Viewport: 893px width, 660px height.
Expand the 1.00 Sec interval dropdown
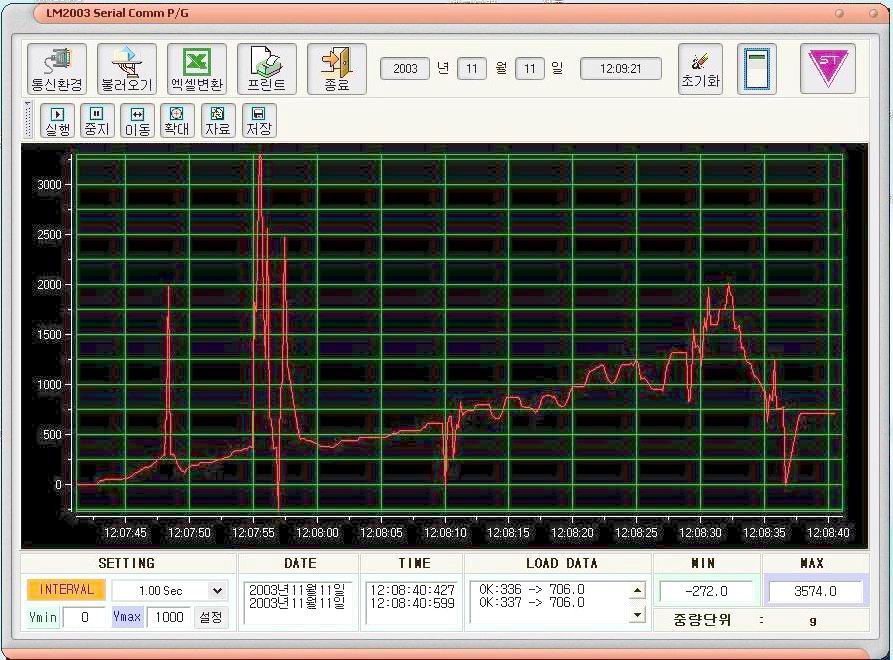coord(217,591)
